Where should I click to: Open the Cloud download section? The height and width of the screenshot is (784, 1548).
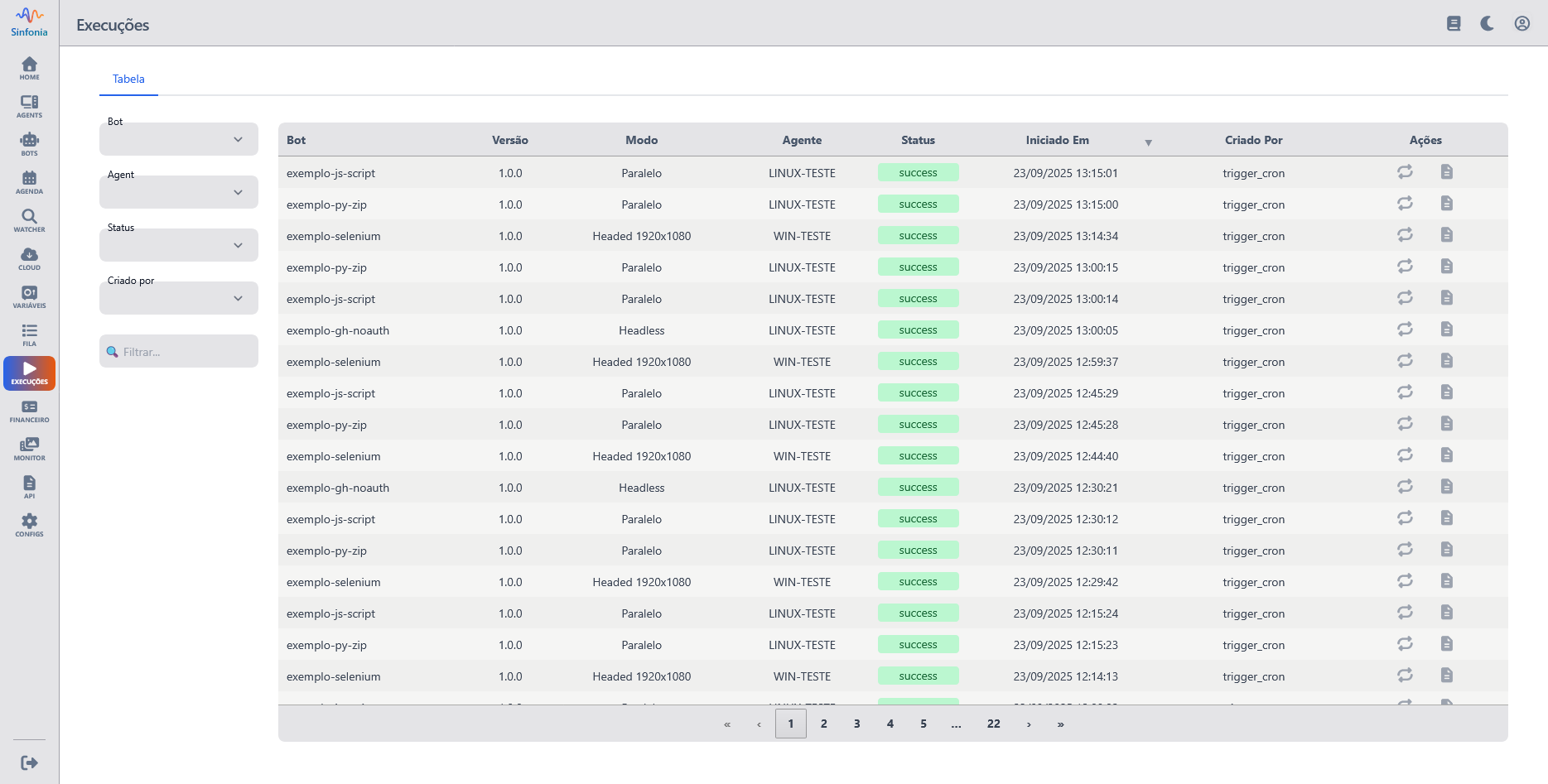point(29,258)
